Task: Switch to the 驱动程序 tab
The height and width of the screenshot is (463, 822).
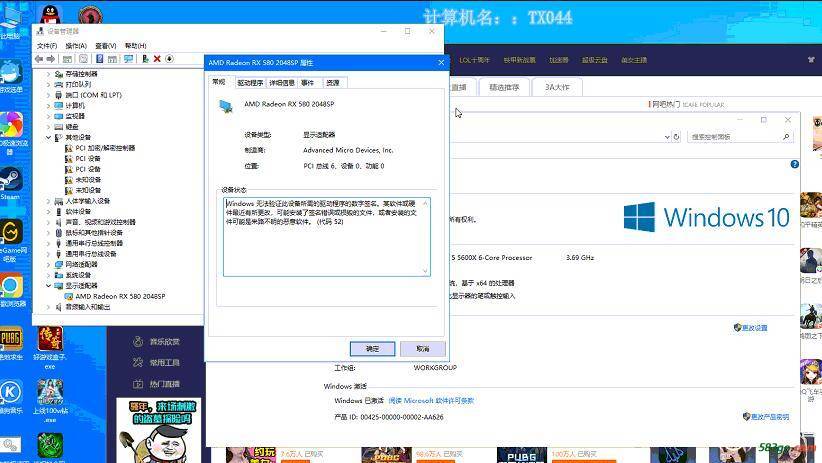Action: [x=250, y=83]
